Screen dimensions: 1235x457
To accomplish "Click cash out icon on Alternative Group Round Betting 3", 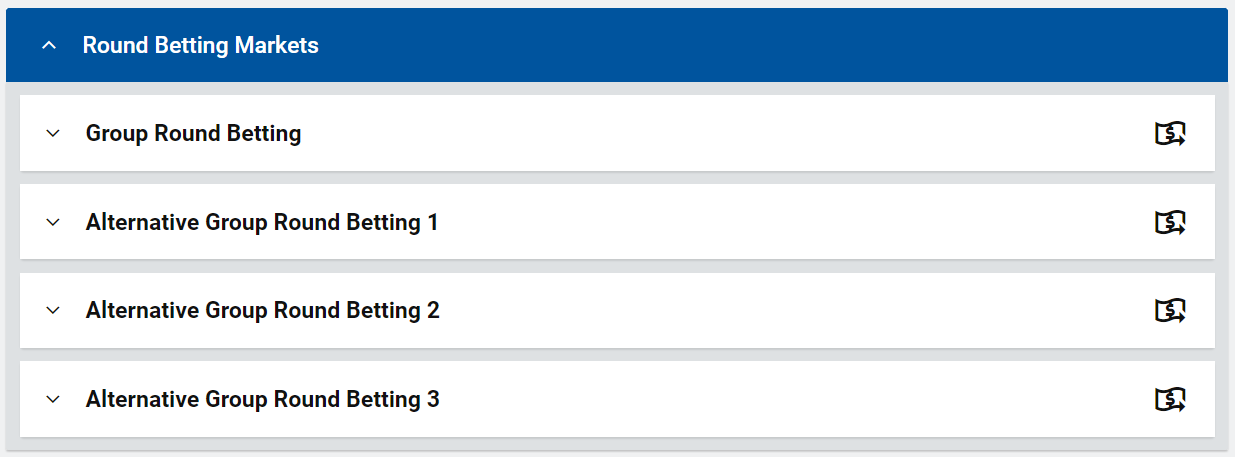I will click(x=1170, y=399).
